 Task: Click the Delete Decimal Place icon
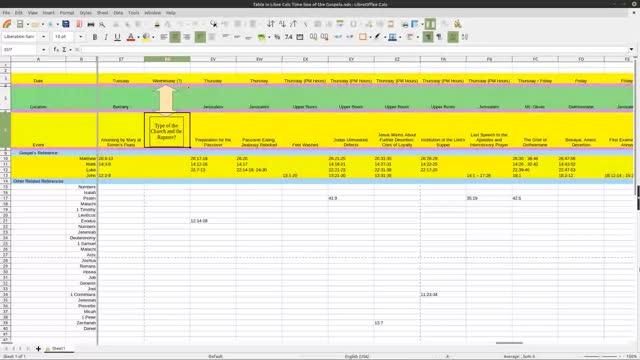coord(324,37)
